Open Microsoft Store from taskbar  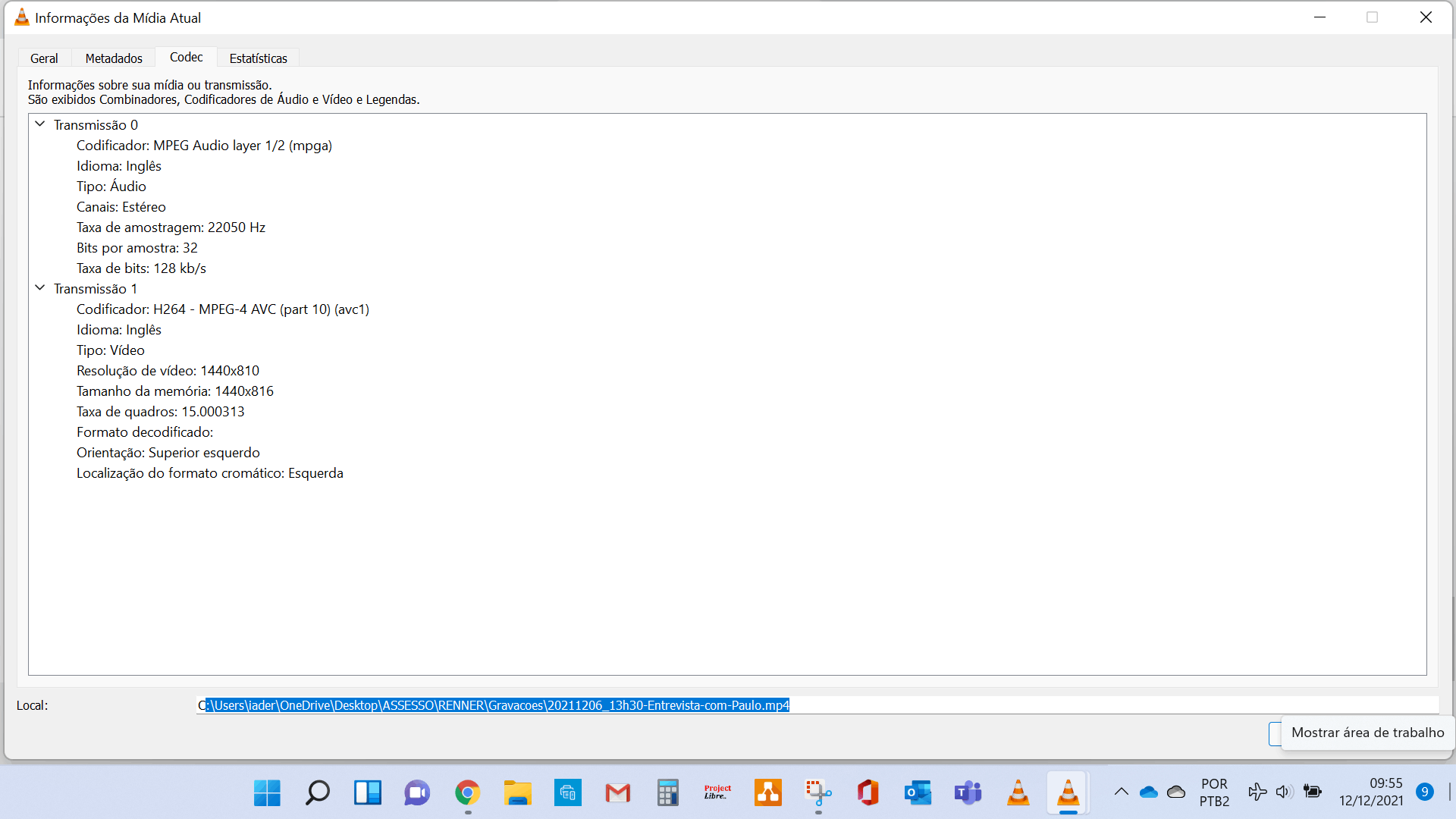click(567, 793)
